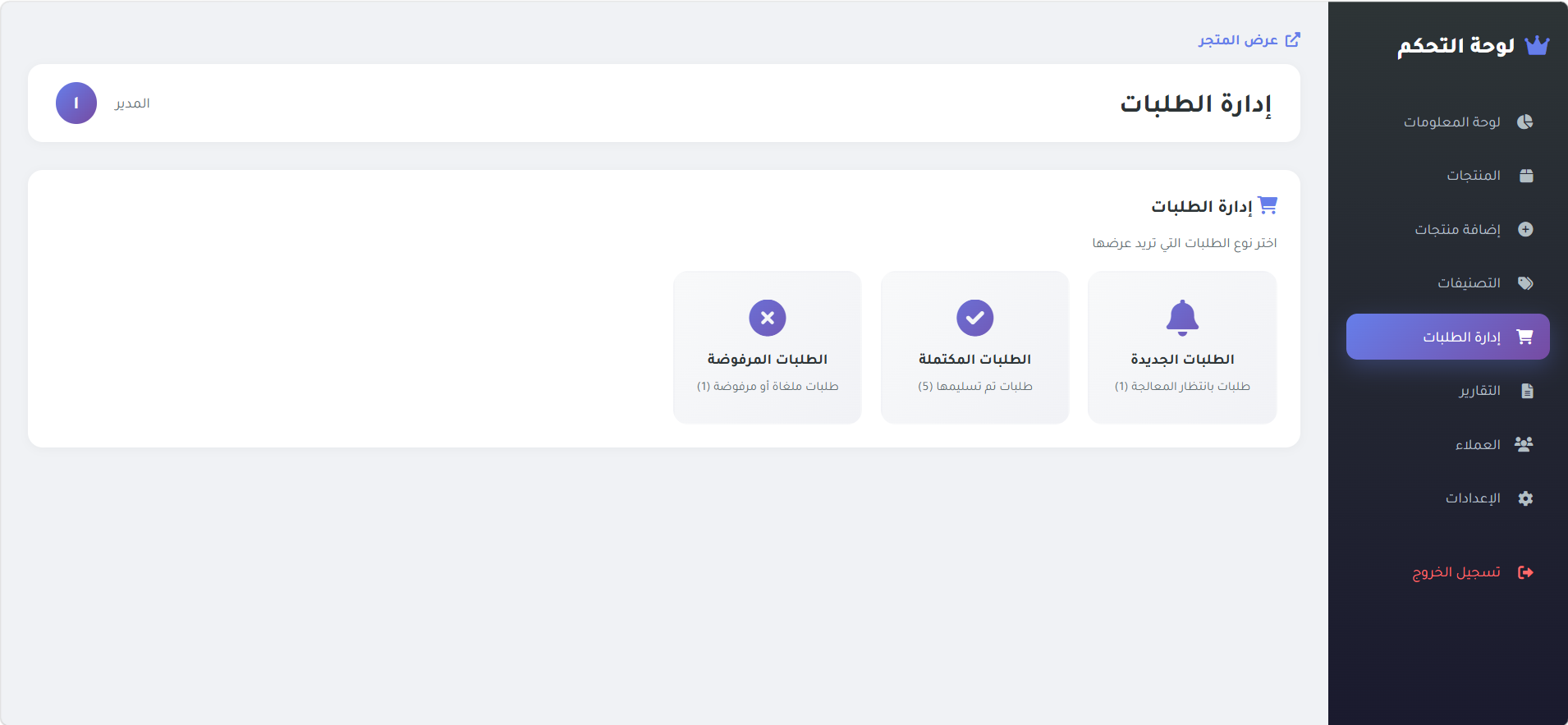Click the reports document icon
The height and width of the screenshot is (725, 1568).
1527,391
